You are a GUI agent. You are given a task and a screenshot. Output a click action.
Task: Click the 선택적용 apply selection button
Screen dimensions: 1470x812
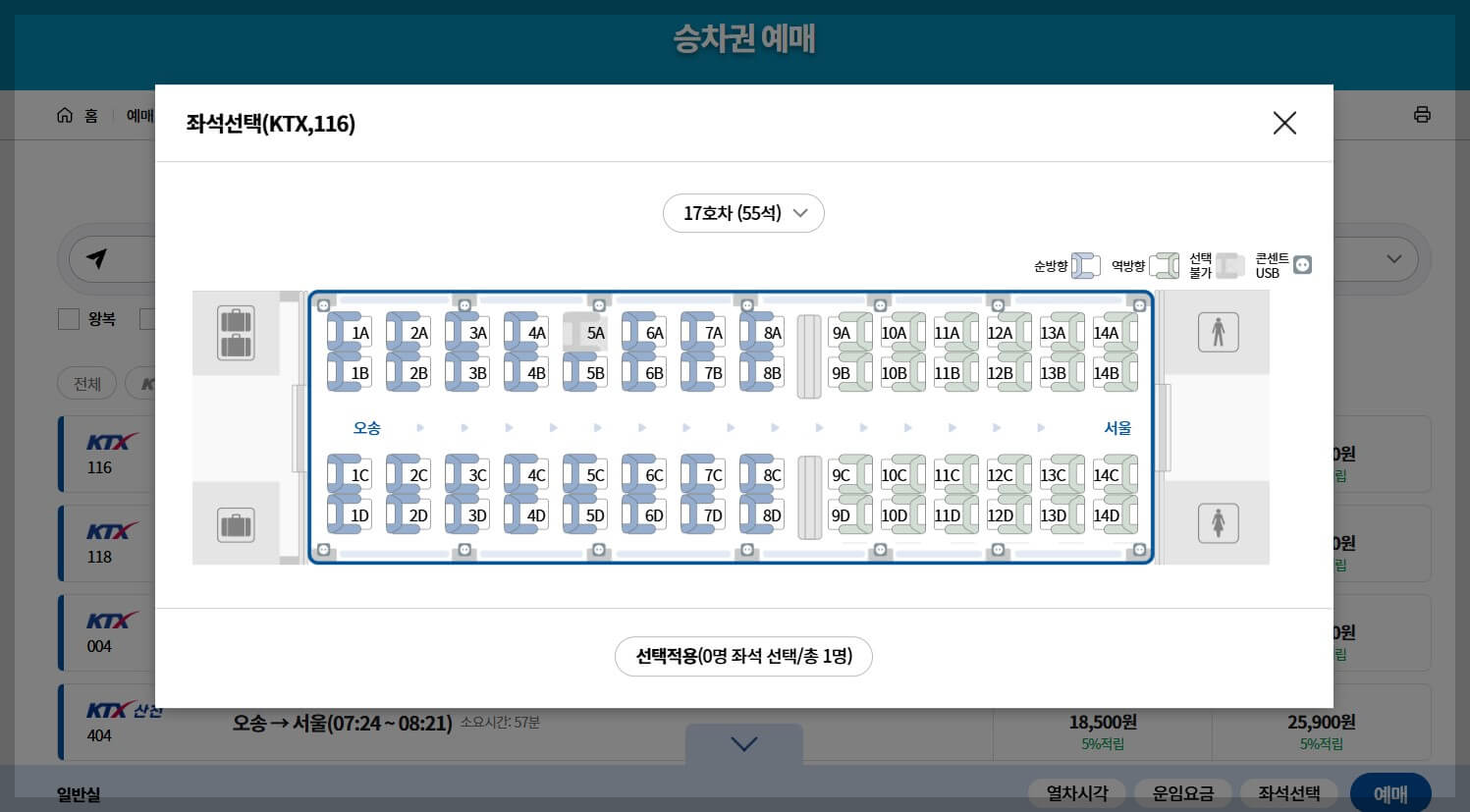coord(743,656)
